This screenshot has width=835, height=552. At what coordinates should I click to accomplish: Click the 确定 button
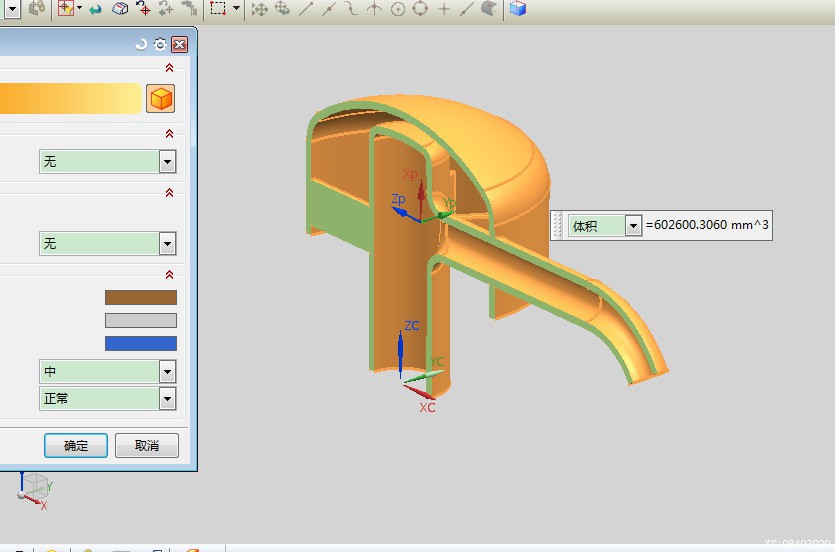76,445
